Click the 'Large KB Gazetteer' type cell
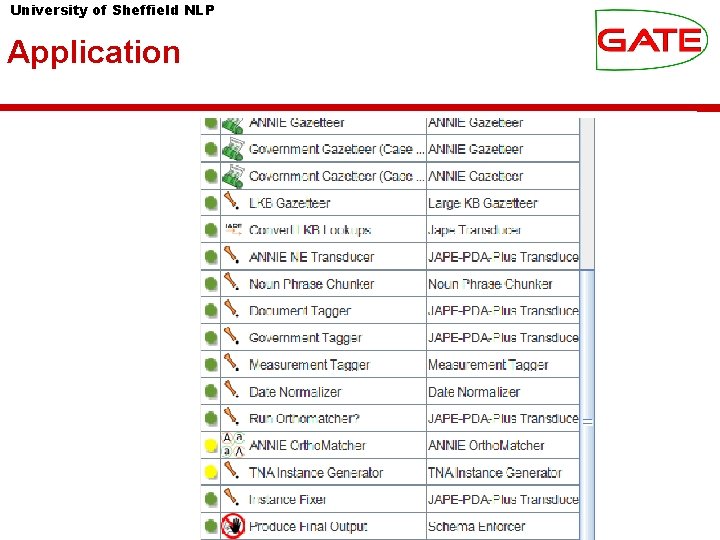The height and width of the screenshot is (540, 720). (x=503, y=202)
